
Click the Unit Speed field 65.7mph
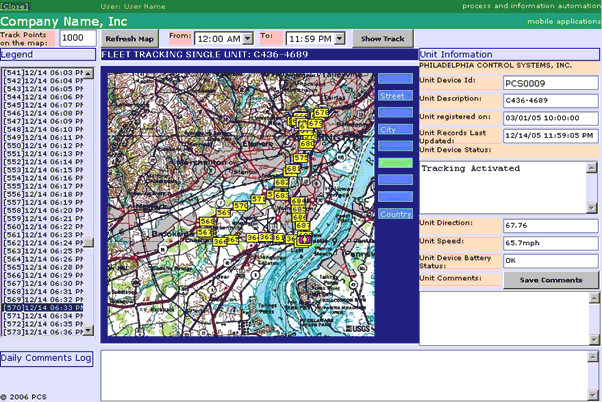[551, 243]
